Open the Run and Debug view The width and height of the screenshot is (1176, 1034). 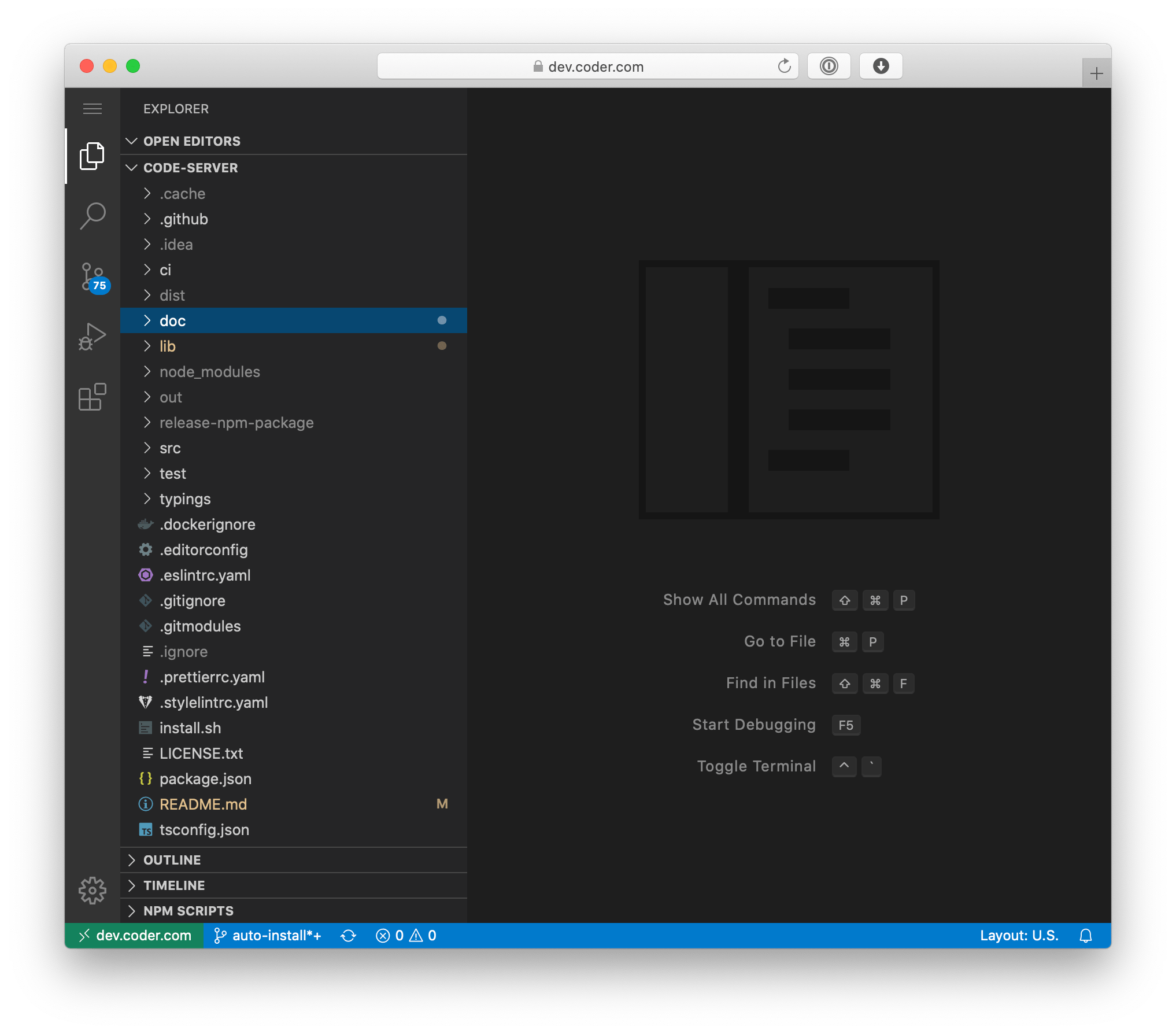tap(93, 335)
